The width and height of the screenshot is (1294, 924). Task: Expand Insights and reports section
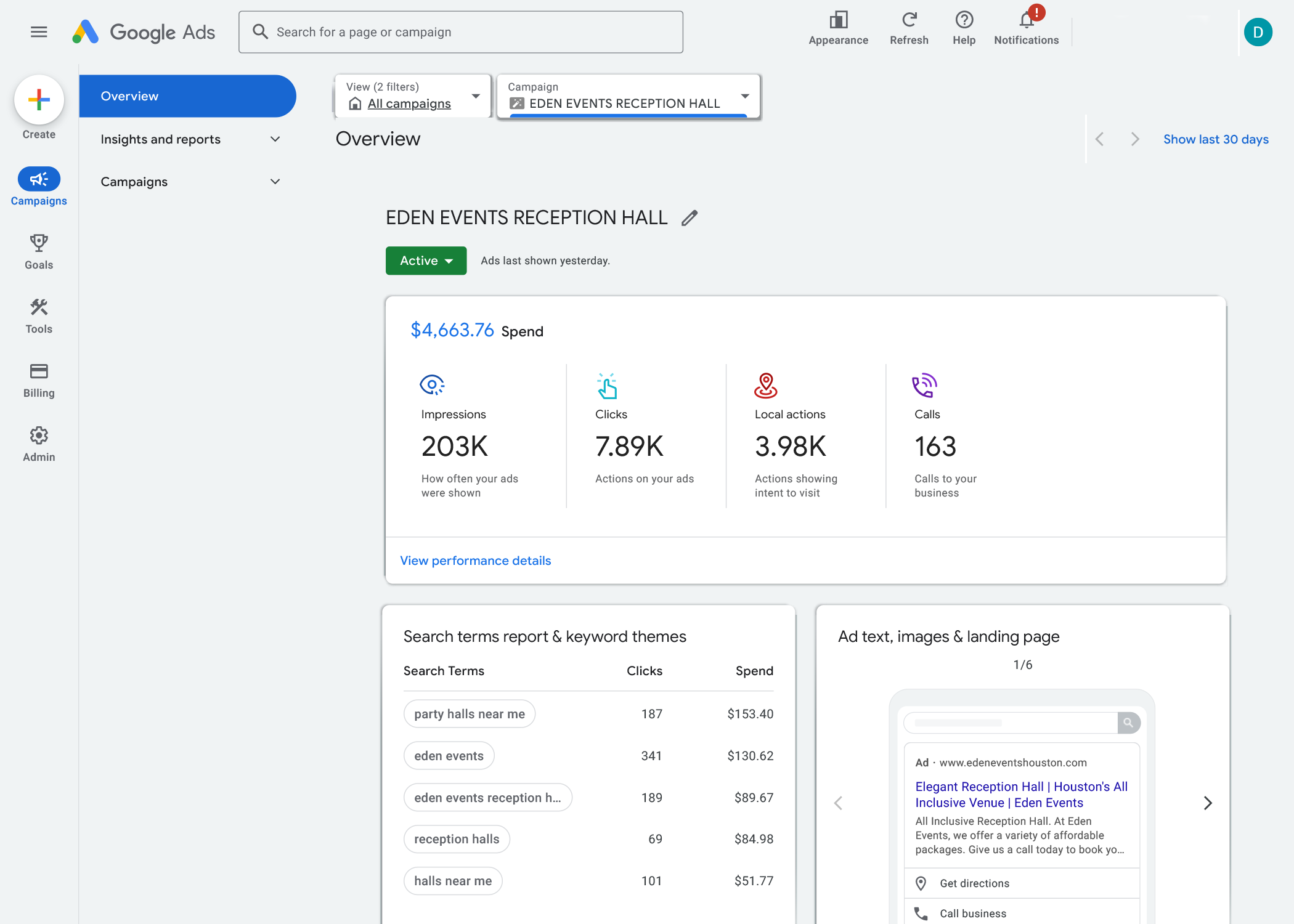[190, 139]
